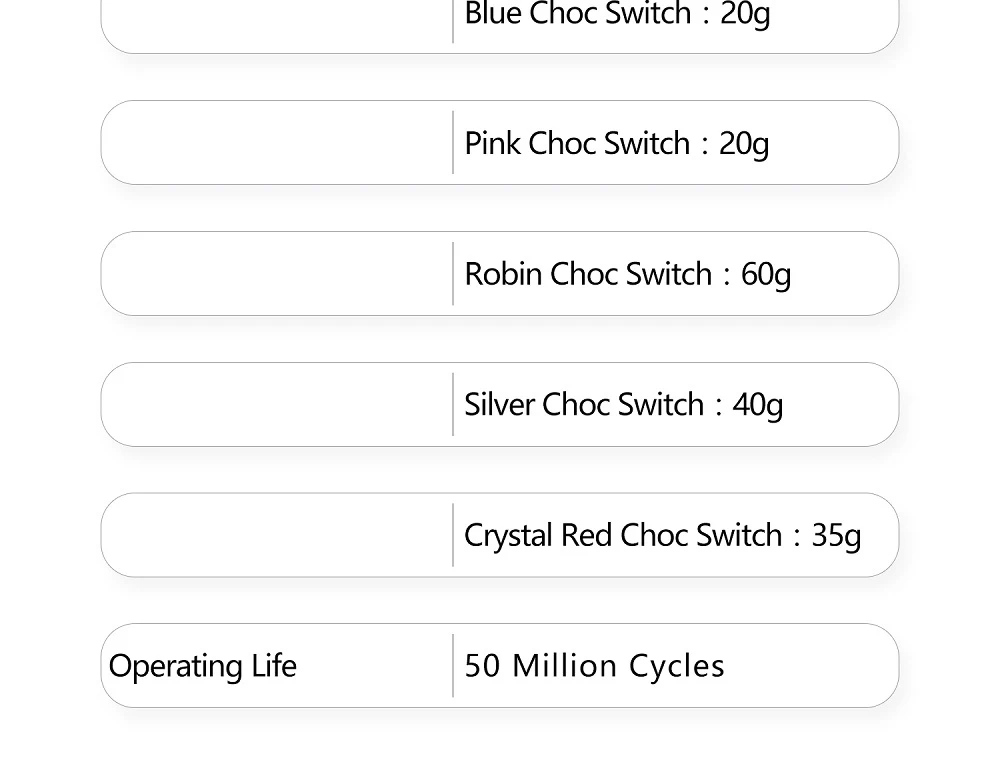Select the Silver Choc Switch 40g text
This screenshot has width=1000, height=767.
[623, 405]
